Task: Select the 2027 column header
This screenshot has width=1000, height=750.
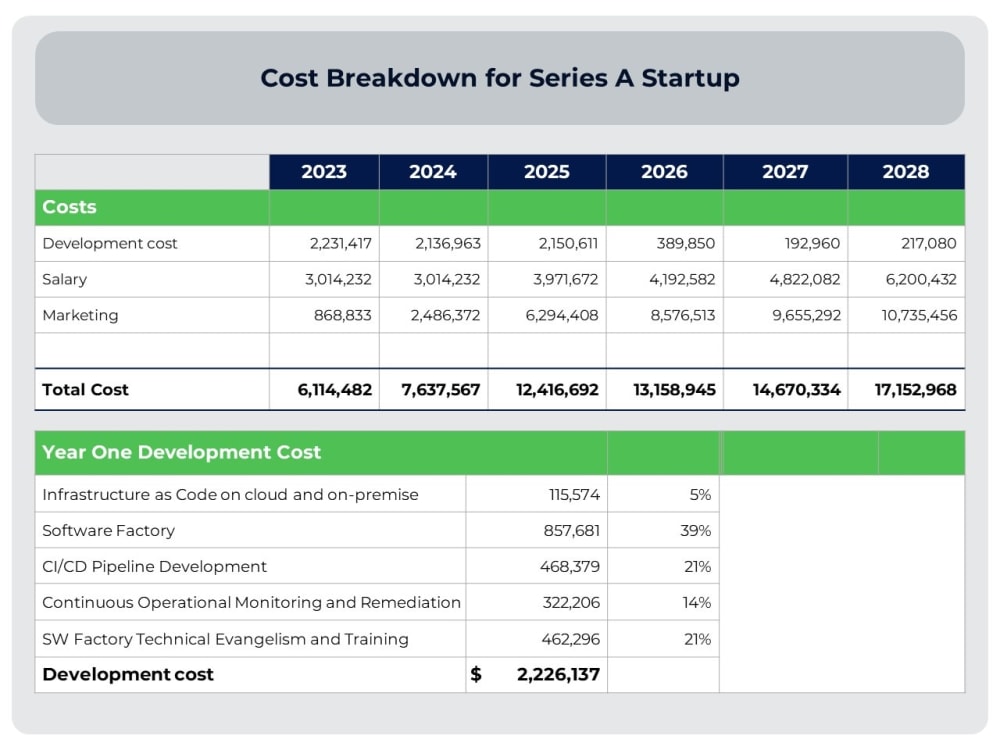Action: tap(786, 171)
